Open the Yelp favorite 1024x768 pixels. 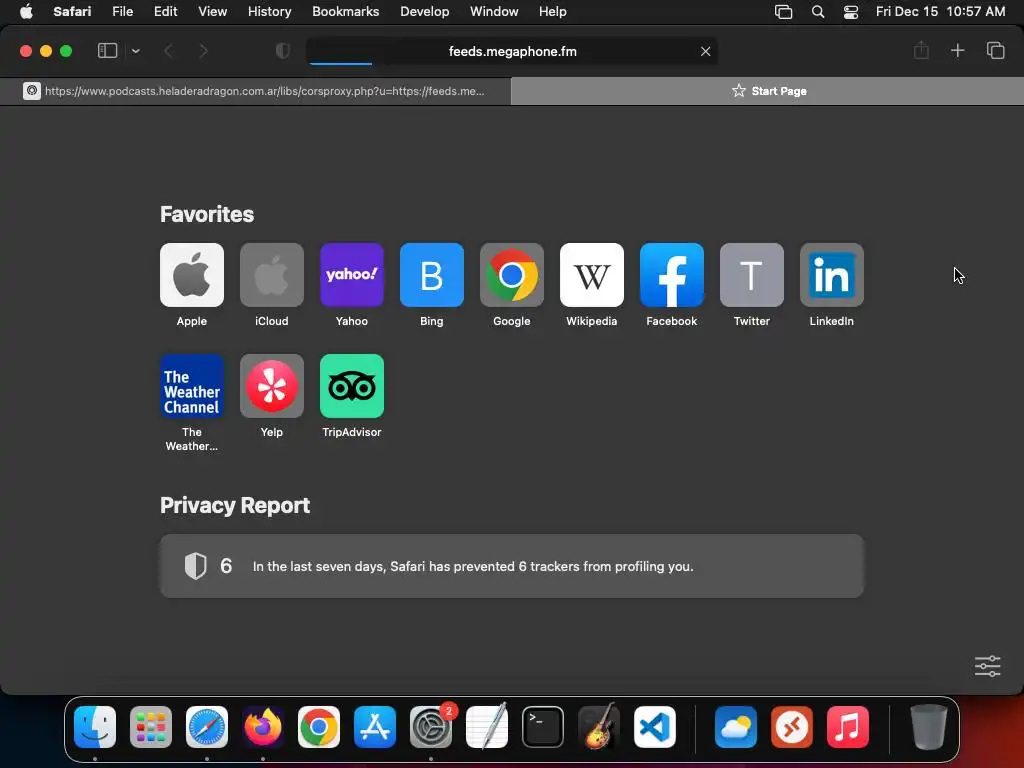[x=272, y=396]
